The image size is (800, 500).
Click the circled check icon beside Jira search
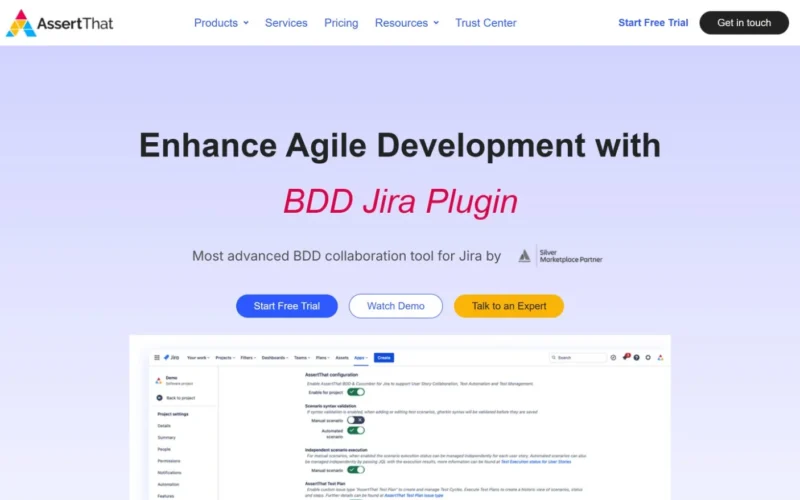point(613,358)
